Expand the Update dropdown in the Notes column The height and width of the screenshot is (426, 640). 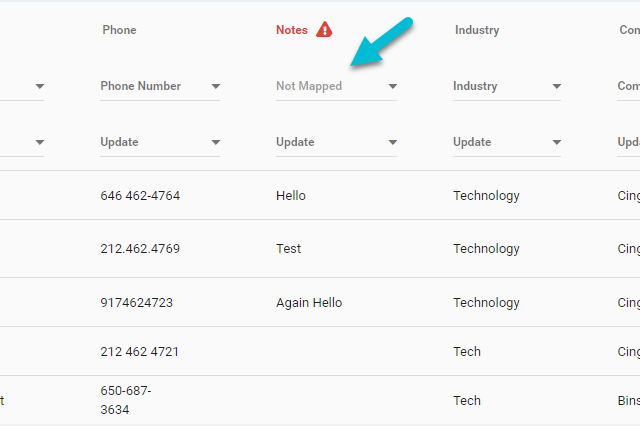336,142
